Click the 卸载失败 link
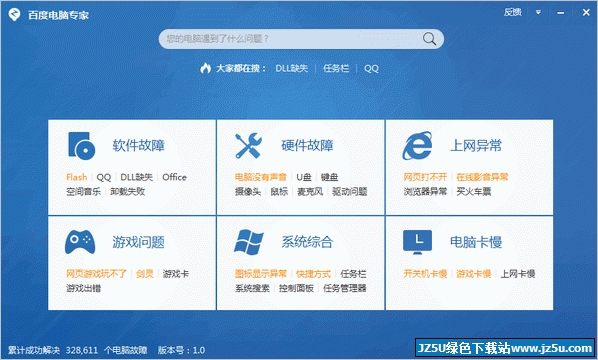The image size is (598, 360). coord(128,191)
